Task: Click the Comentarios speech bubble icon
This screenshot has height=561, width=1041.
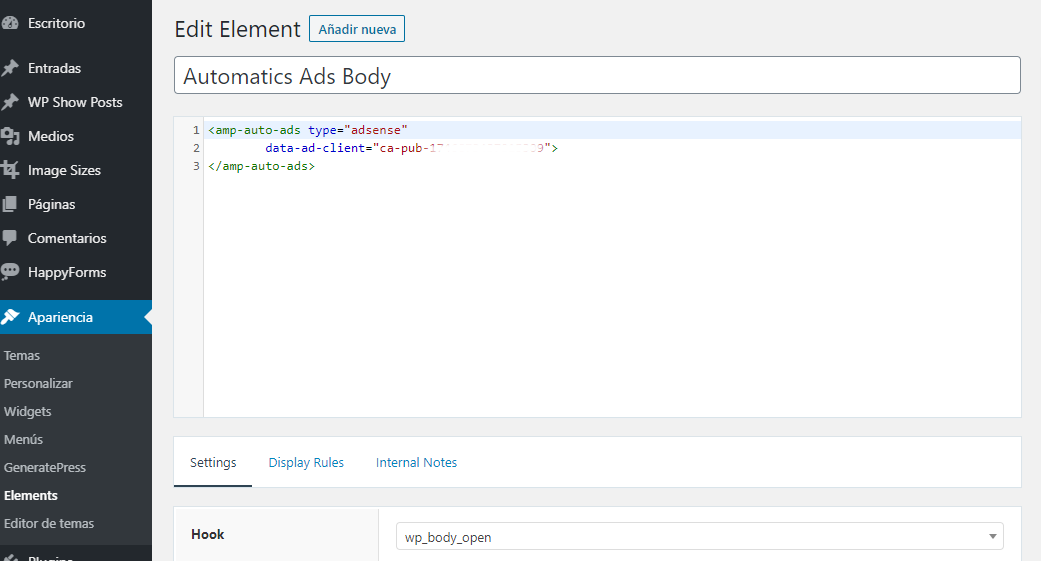Action: [x=10, y=238]
